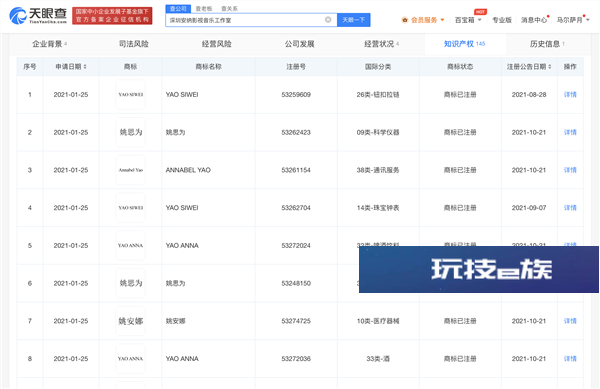Click the 14类-珠宝钟表 classification cell
Screen dimensions: 600x389
pos(378,208)
